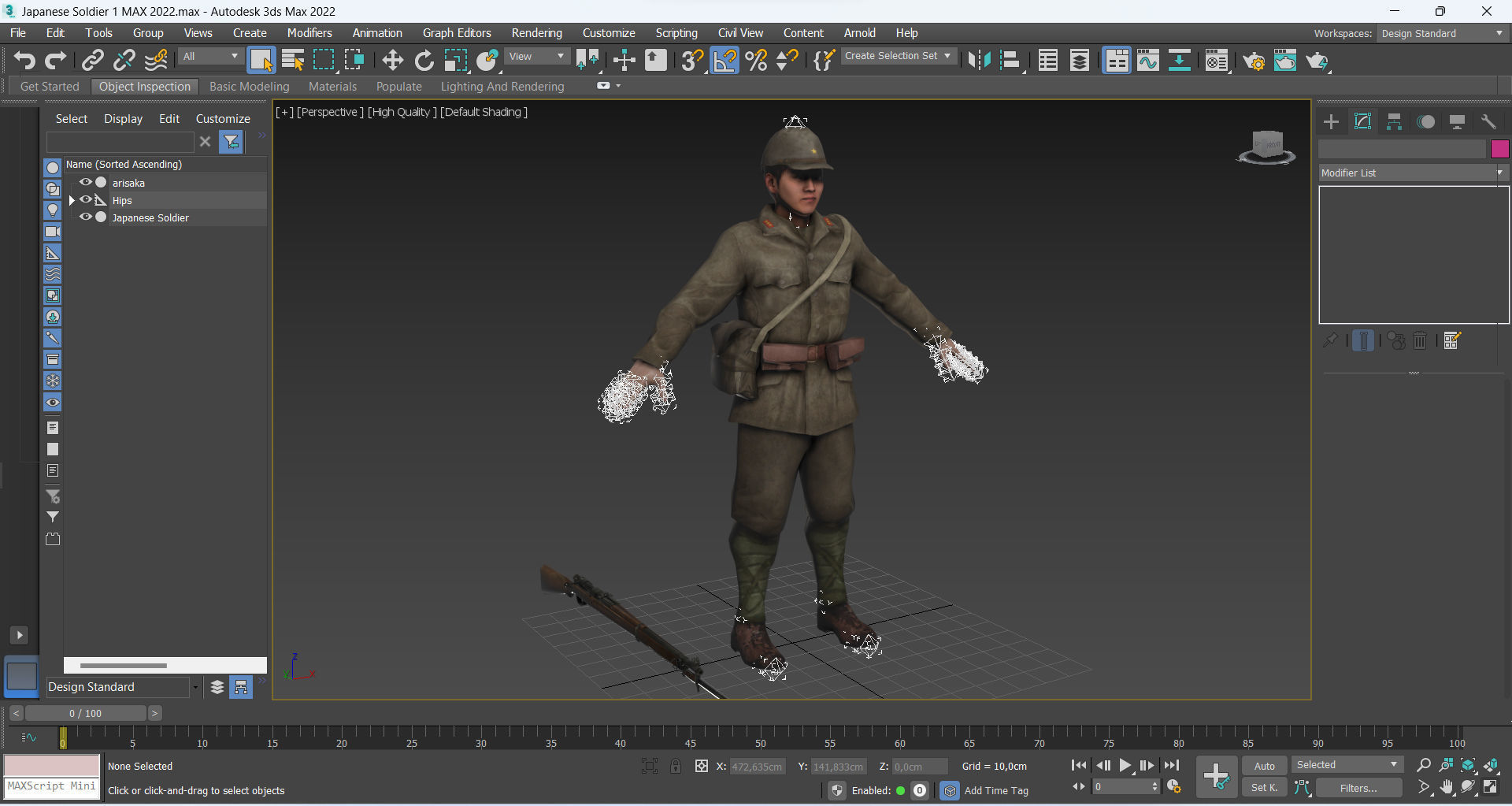Toggle the Scene Explorer icon

point(1048,60)
